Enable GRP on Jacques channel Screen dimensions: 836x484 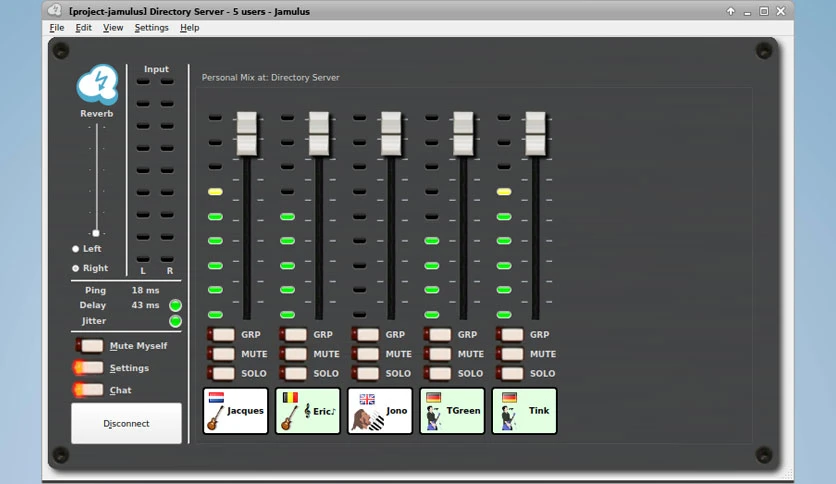coord(221,335)
